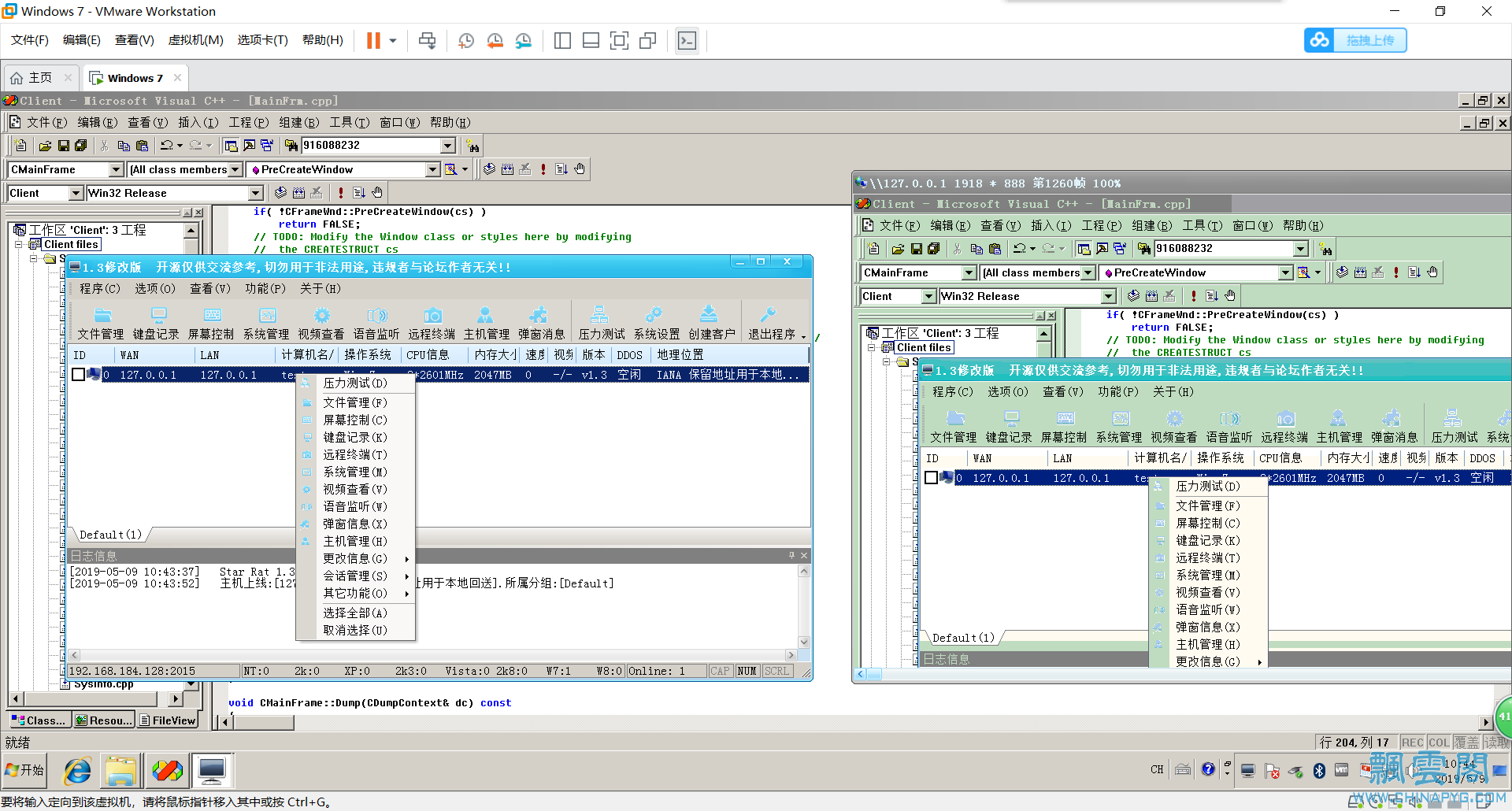The image size is (1512, 811).
Task: Select 远程终端(T) in left context menu
Action: coord(355,454)
